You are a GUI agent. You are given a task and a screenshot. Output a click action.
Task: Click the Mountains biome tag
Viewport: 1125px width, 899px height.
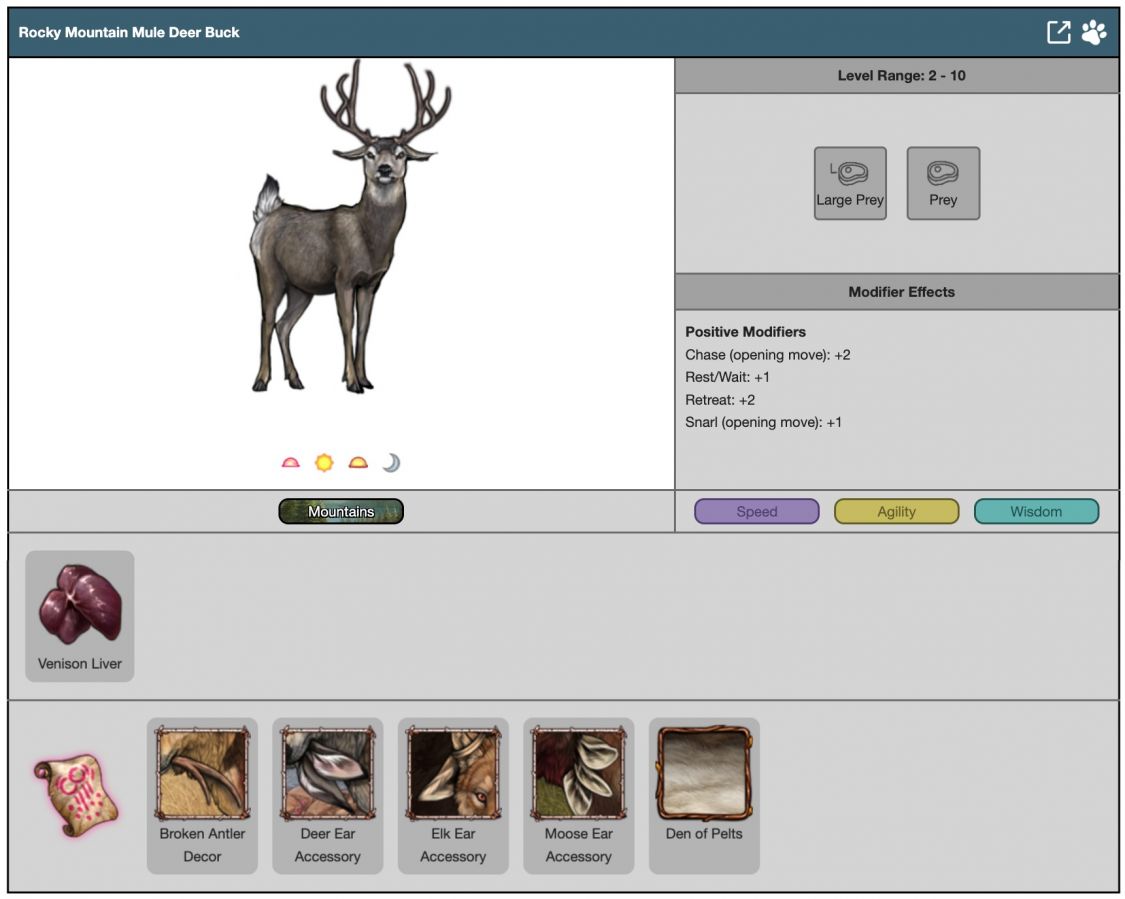pos(341,512)
